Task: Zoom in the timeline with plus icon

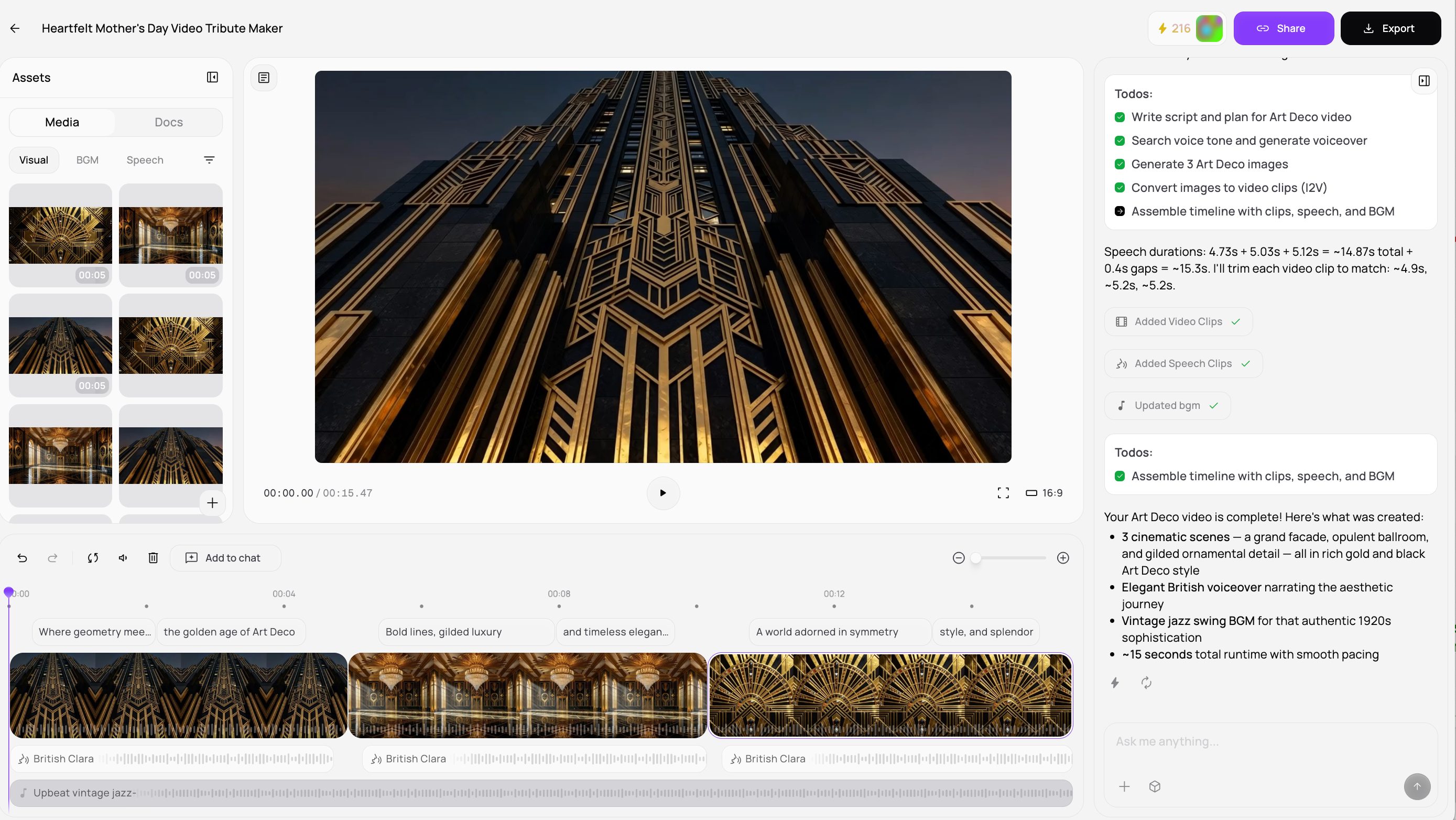Action: (x=1062, y=558)
